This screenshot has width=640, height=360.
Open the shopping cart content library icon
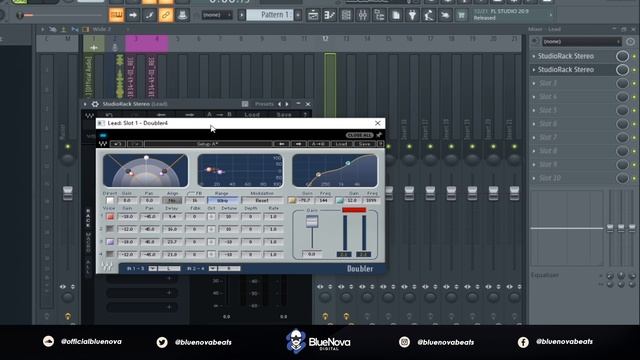point(461,15)
